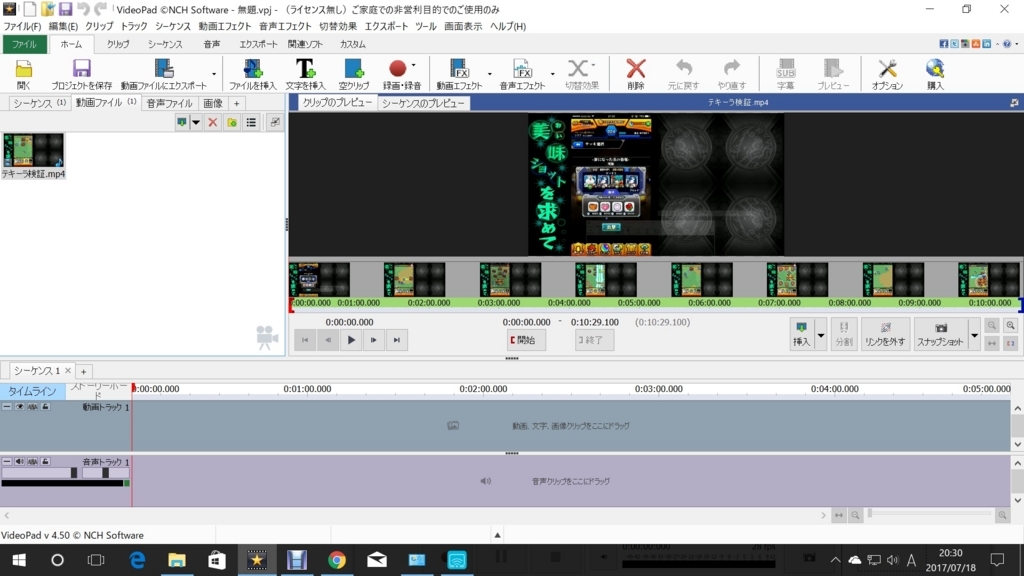The width and height of the screenshot is (1024, 576).
Task: Step to the next frame in the preview
Action: pyautogui.click(x=374, y=340)
